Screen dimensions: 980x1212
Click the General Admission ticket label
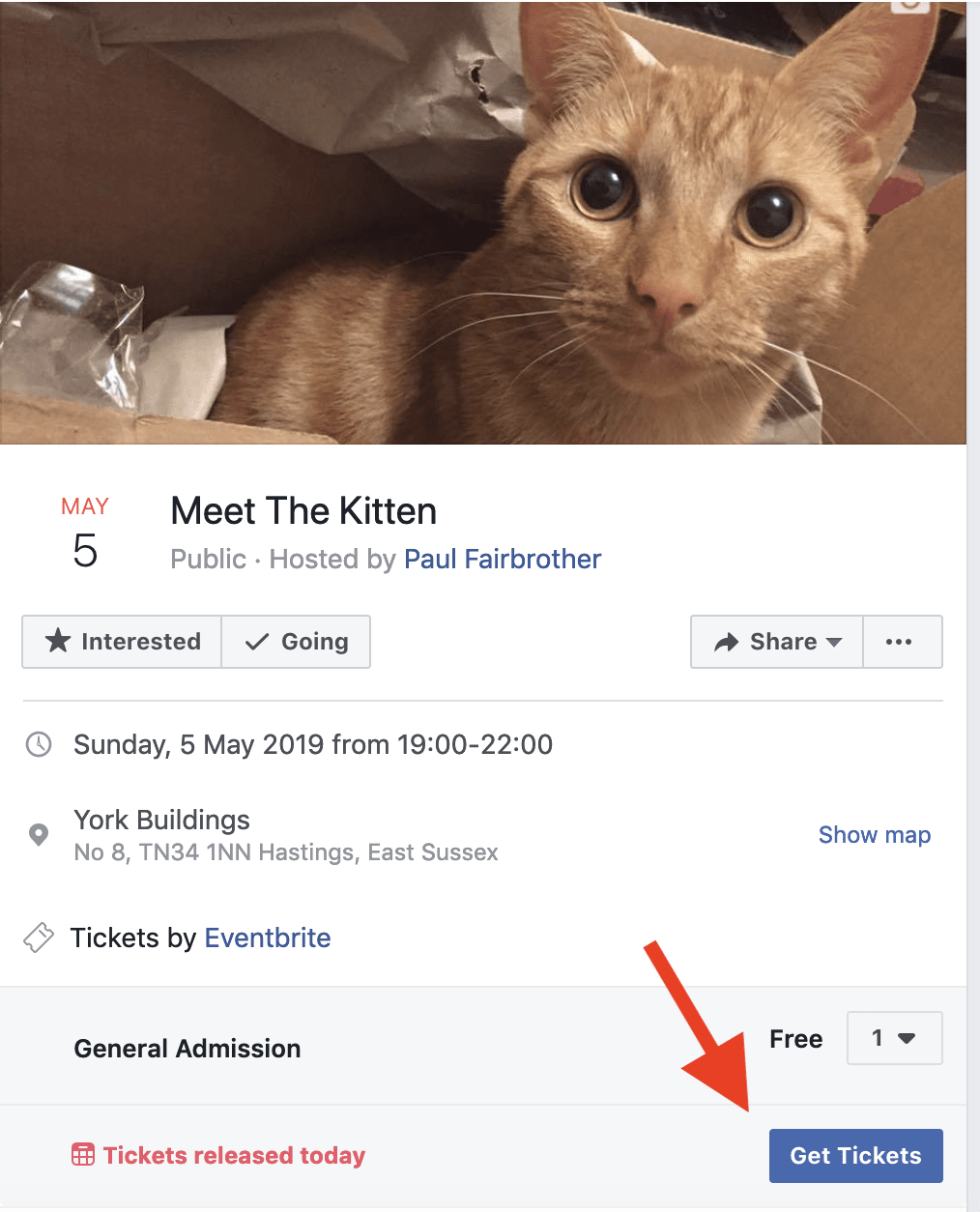pos(187,1049)
